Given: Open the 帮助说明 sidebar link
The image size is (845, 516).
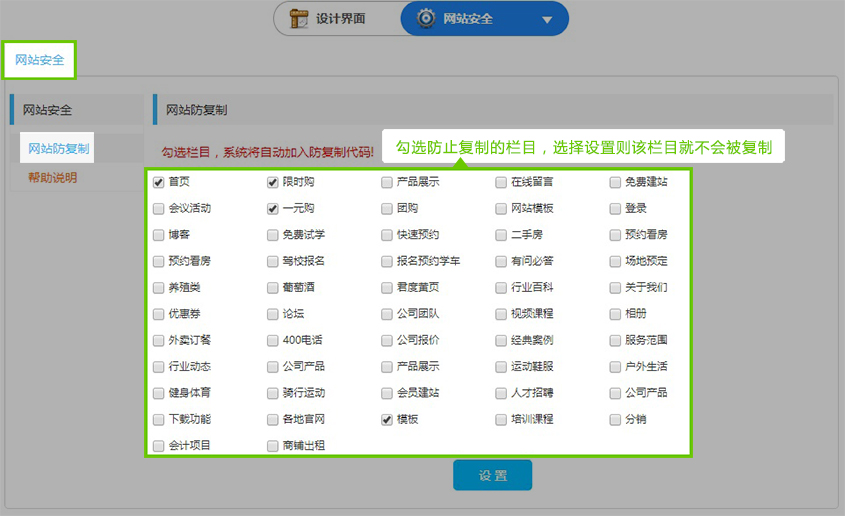Looking at the screenshot, I should click(52, 177).
